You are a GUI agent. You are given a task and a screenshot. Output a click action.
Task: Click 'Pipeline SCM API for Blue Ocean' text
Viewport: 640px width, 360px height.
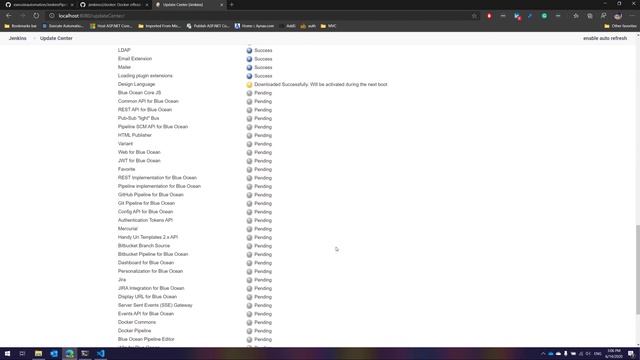tap(153, 127)
